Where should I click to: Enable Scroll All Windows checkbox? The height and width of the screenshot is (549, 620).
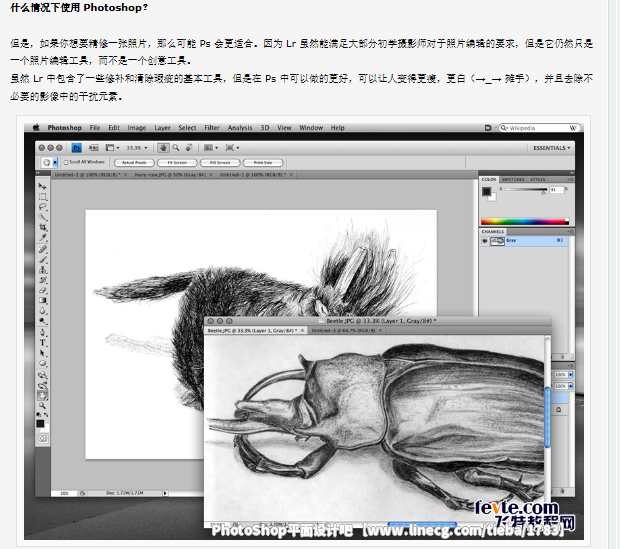pos(66,162)
